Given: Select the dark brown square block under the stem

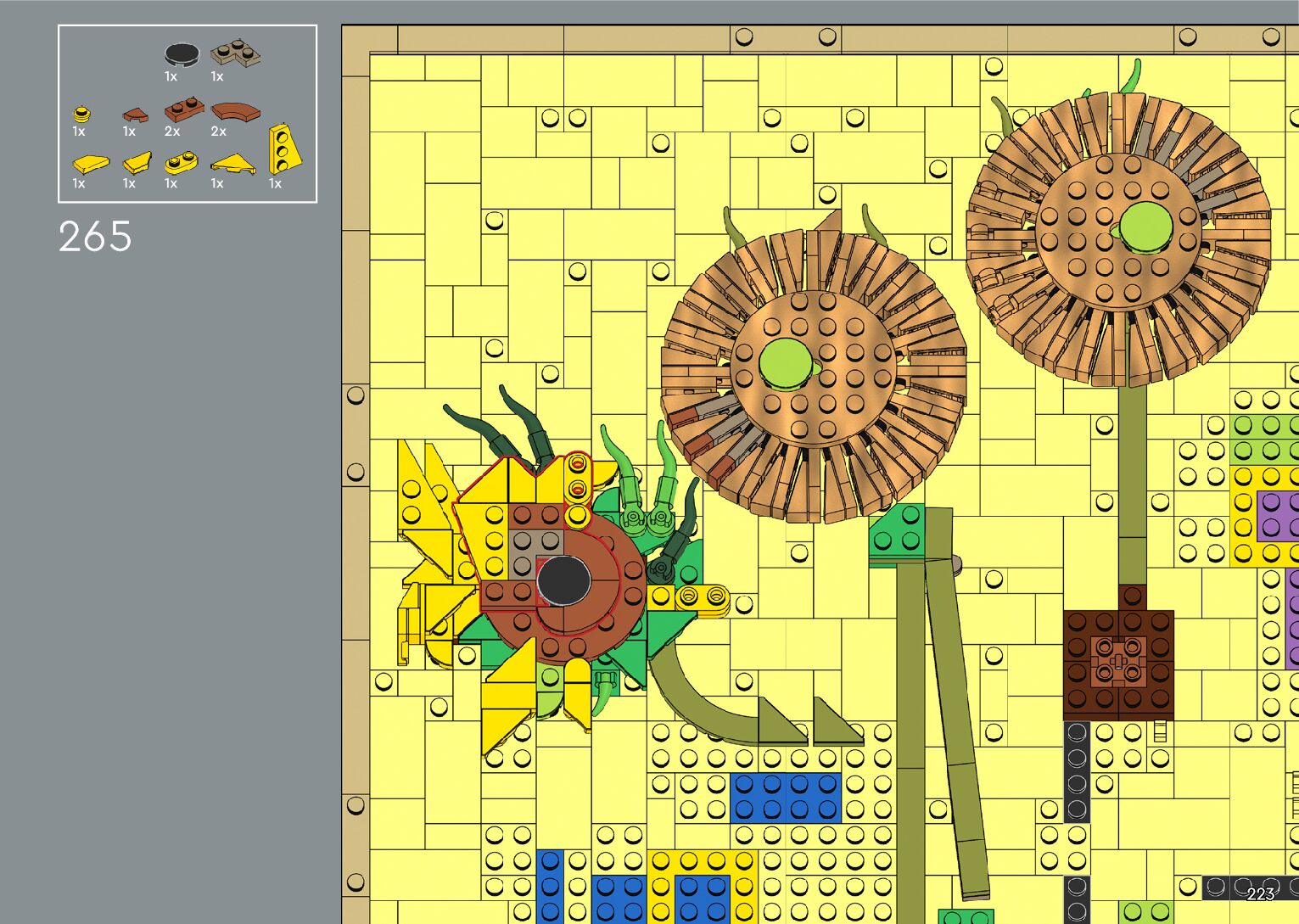Looking at the screenshot, I should (x=1118, y=662).
